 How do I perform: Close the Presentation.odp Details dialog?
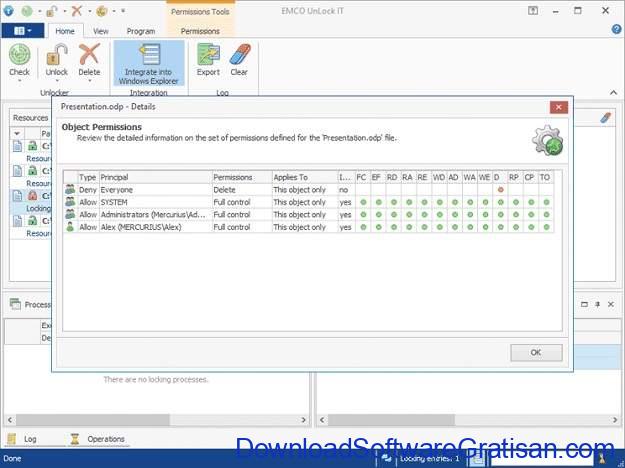[x=558, y=107]
